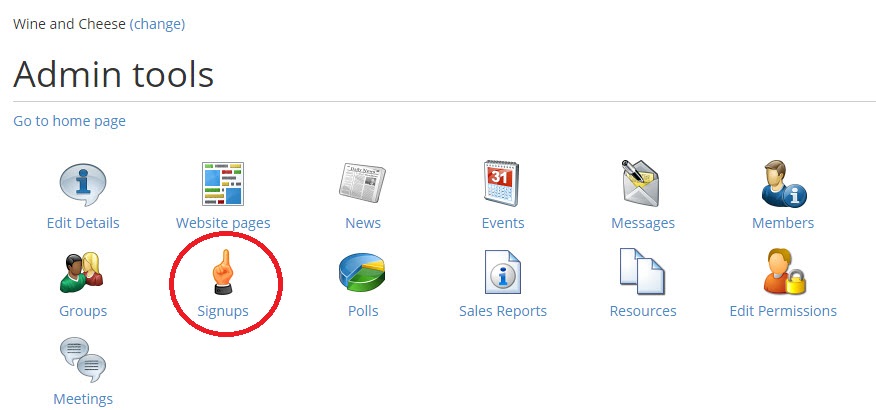Open the Events text link

click(x=503, y=223)
